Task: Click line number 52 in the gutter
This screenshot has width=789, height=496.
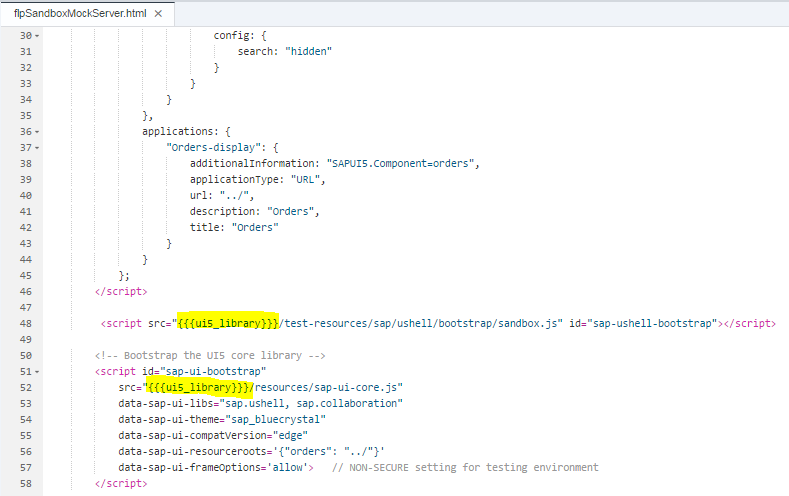Action: click(x=26, y=387)
